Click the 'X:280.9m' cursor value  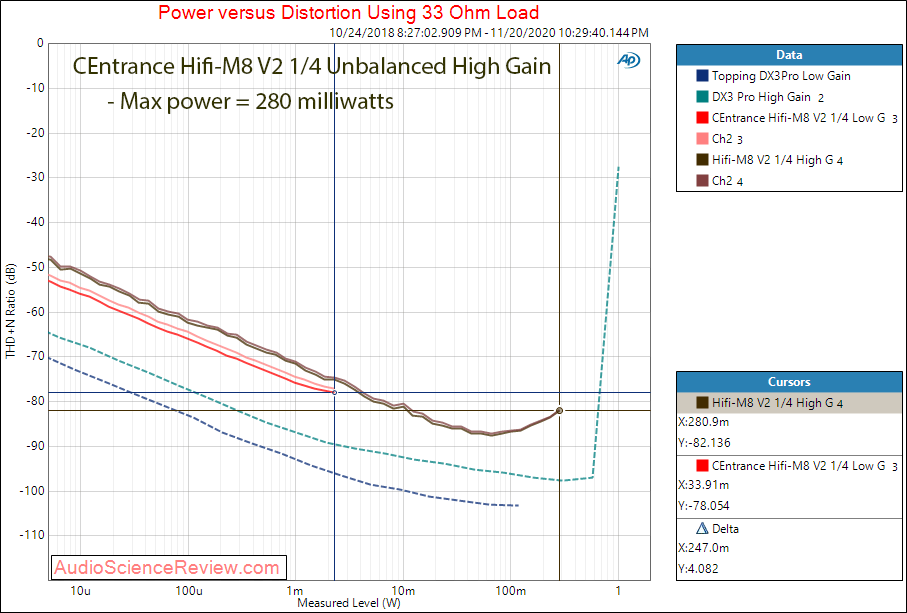click(704, 422)
